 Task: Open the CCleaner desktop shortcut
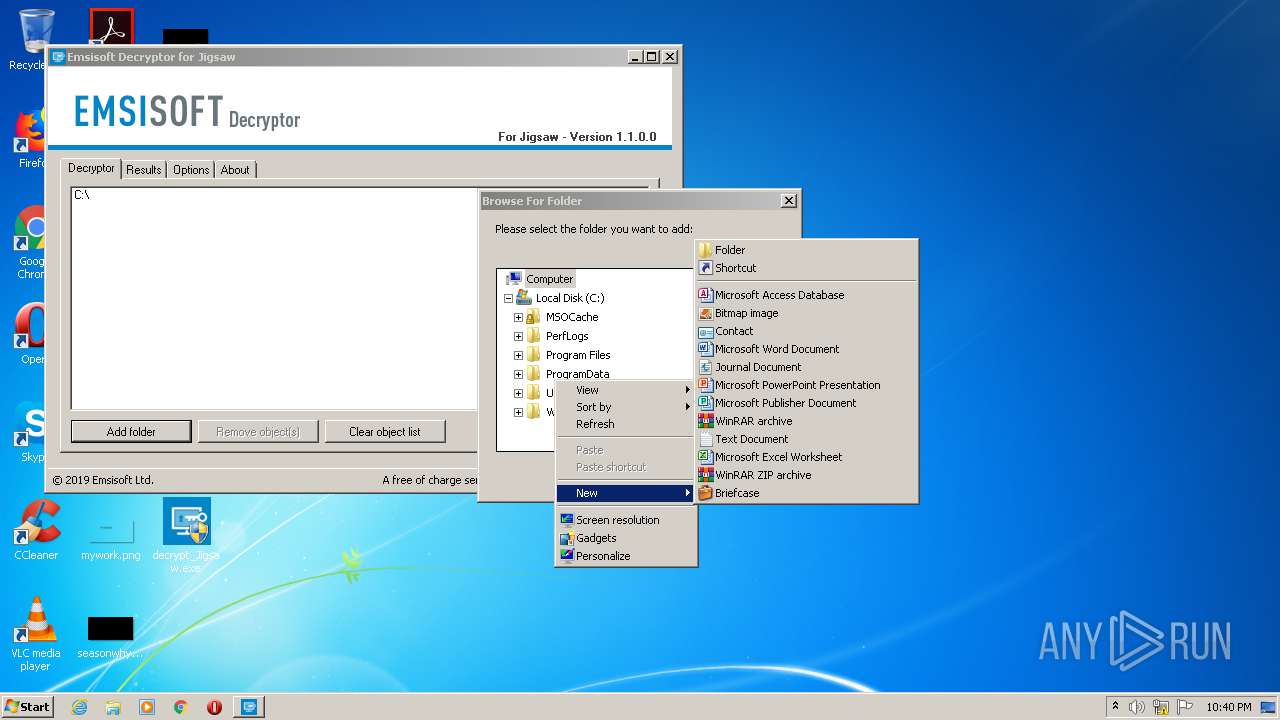(x=36, y=531)
